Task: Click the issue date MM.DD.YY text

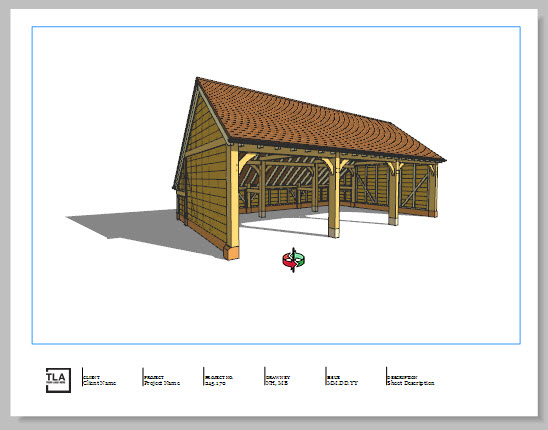Action: pyautogui.click(x=342, y=383)
